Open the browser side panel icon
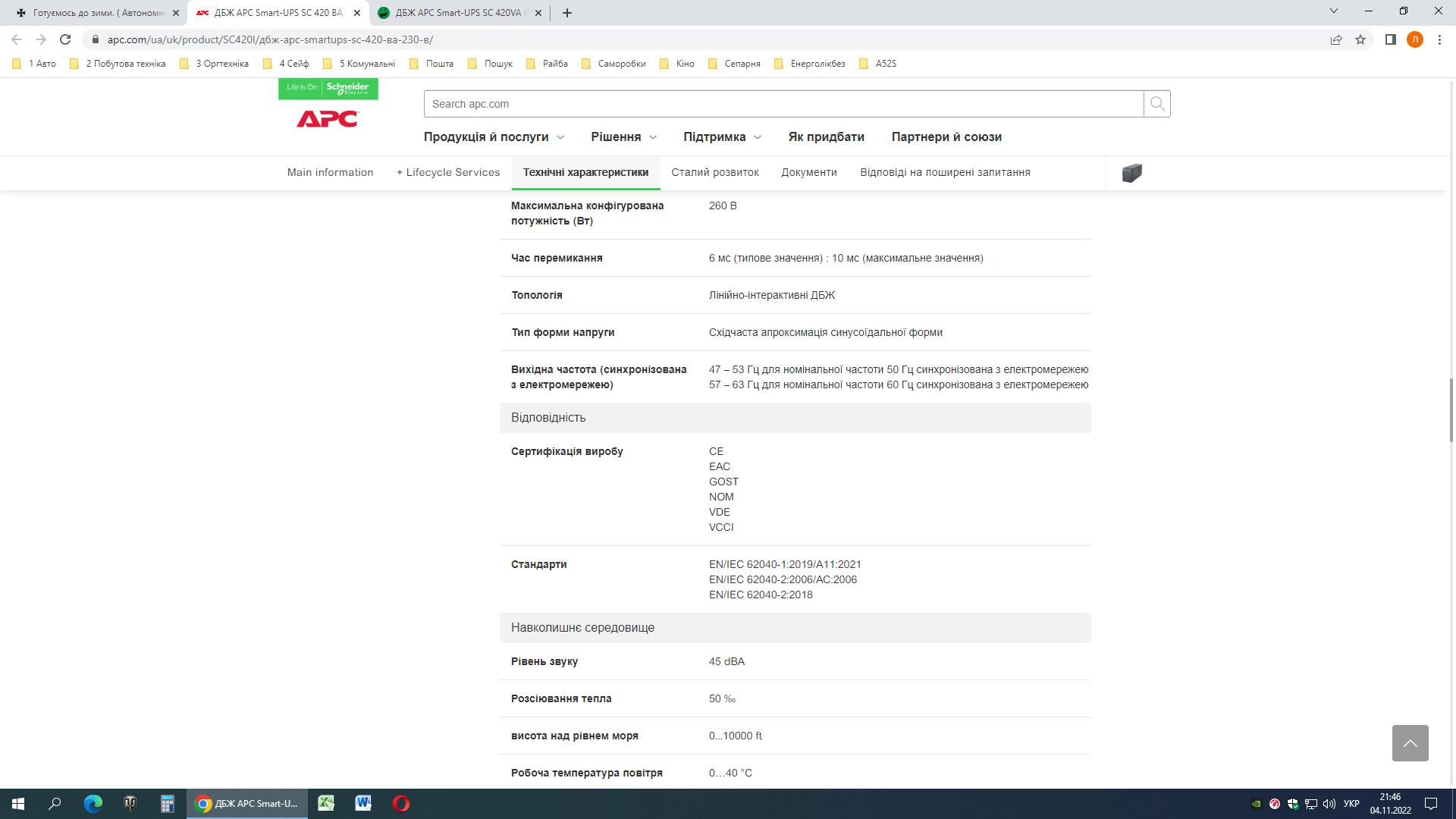The image size is (1456, 819). click(1390, 39)
